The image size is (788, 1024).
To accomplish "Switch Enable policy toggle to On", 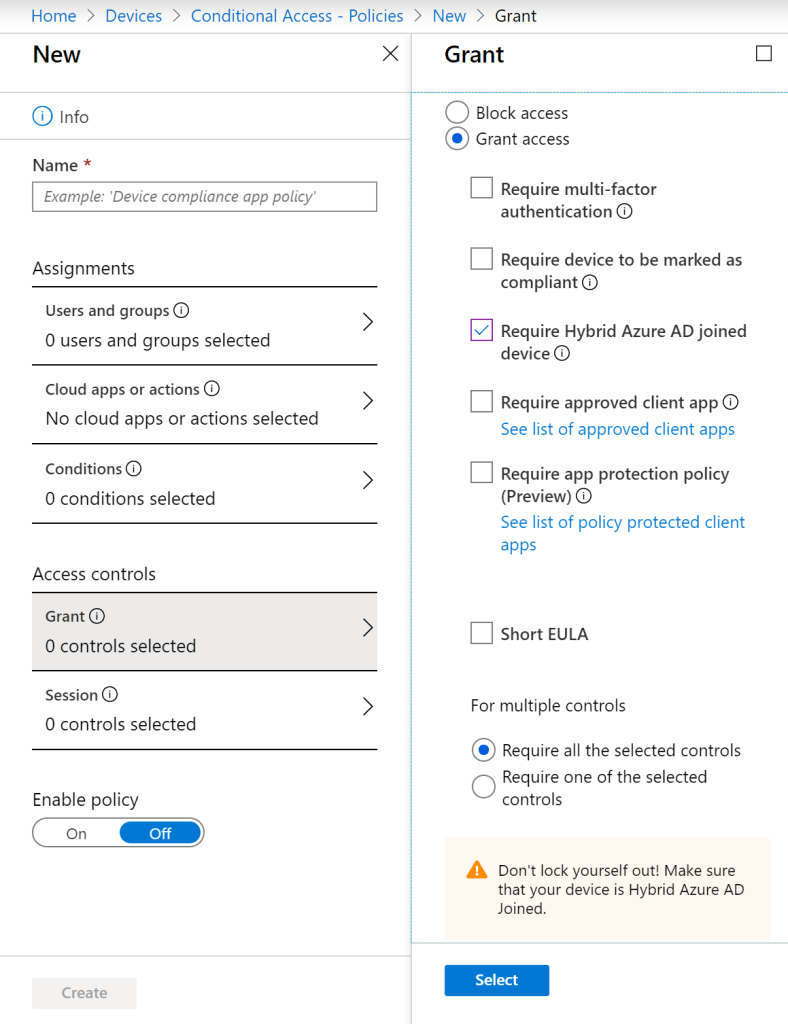I will 77,833.
